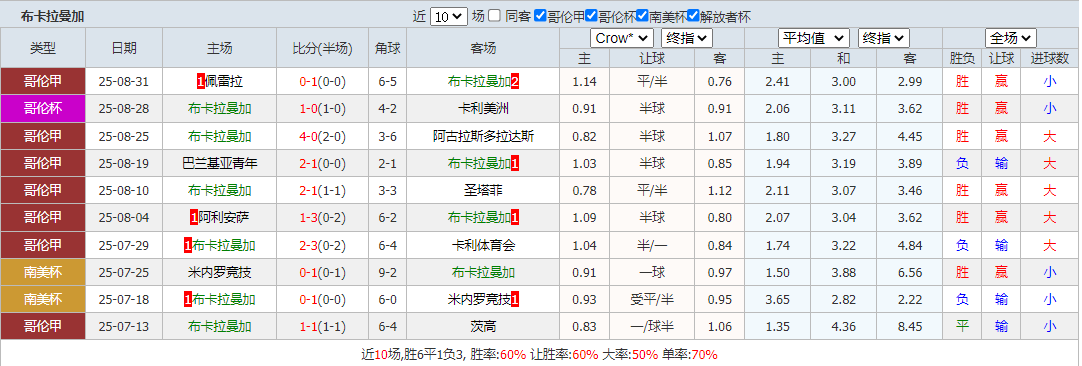
Task: Click the 类型 column header
Action: [43, 48]
